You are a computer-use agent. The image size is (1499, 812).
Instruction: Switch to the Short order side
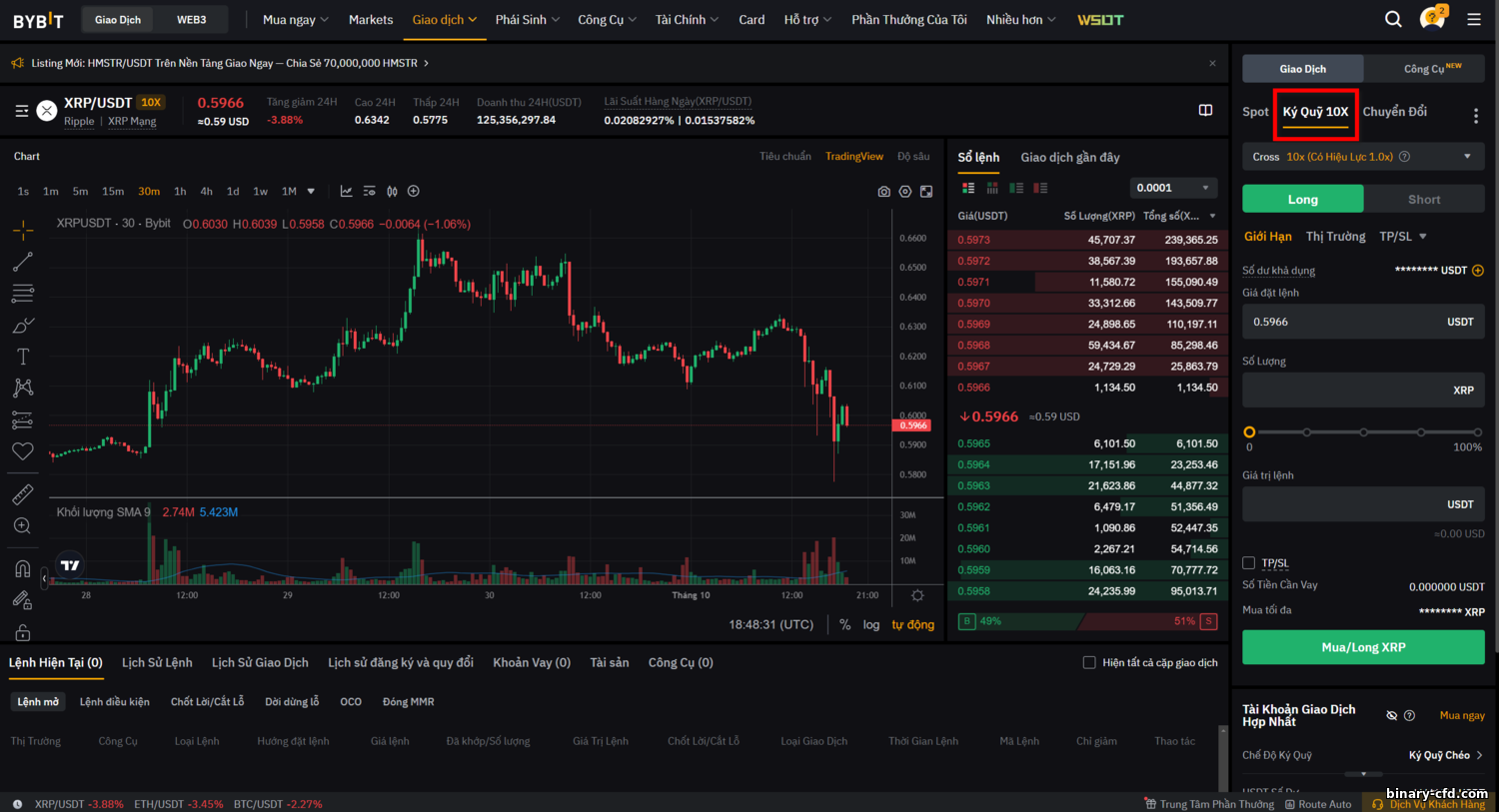1424,199
